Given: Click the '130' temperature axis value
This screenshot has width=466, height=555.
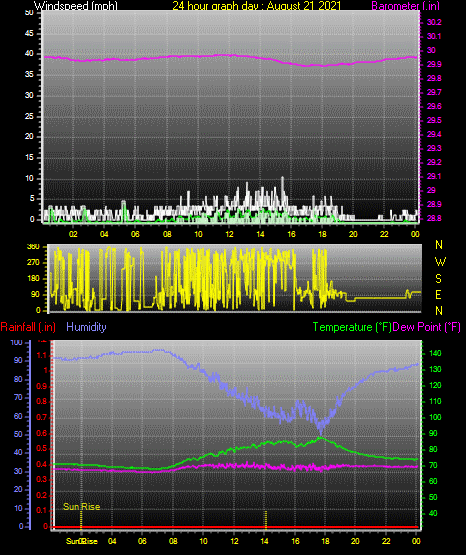Looking at the screenshot, I should point(435,369).
